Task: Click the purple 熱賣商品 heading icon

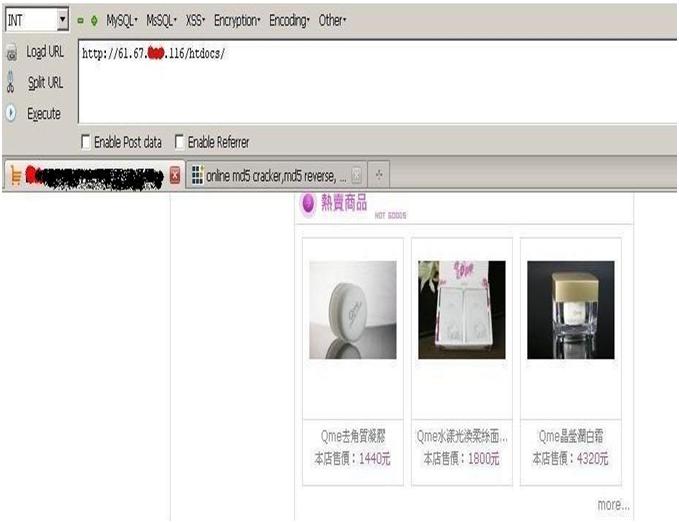Action: click(308, 204)
